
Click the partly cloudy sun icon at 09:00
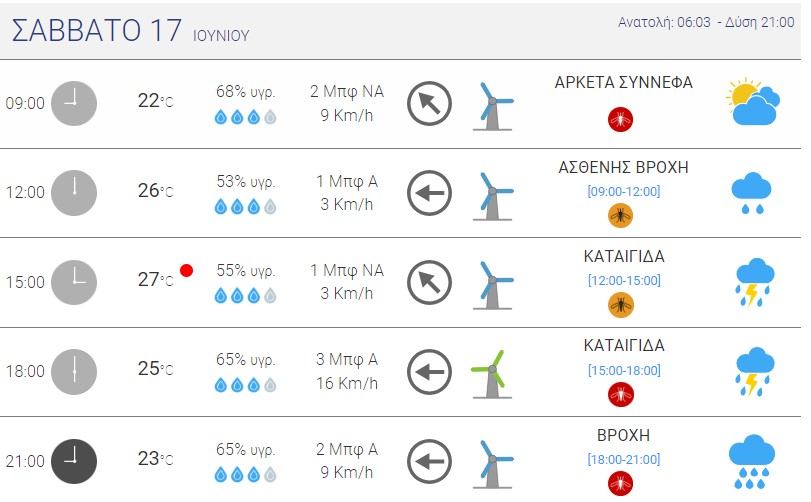click(753, 102)
